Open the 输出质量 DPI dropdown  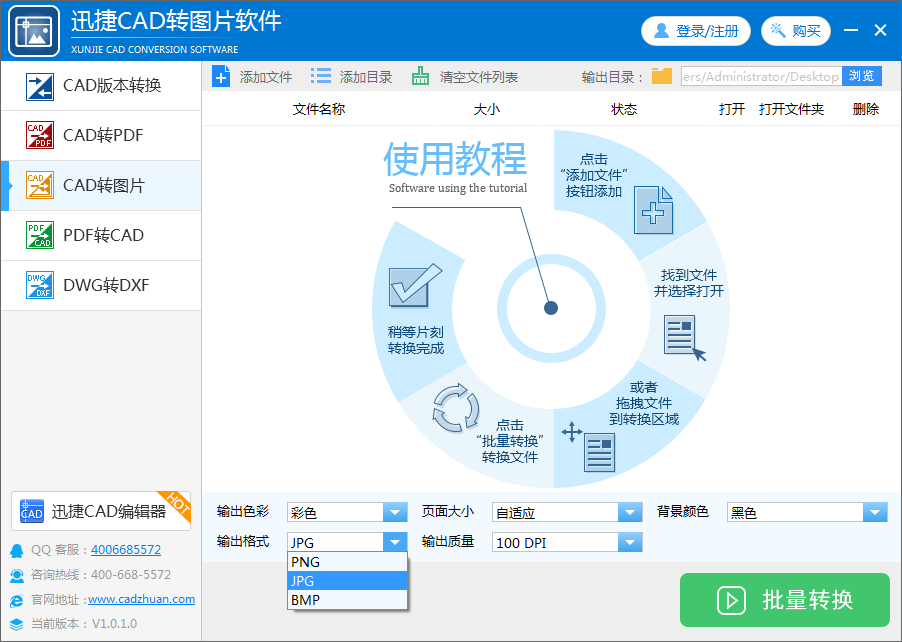[x=633, y=541]
